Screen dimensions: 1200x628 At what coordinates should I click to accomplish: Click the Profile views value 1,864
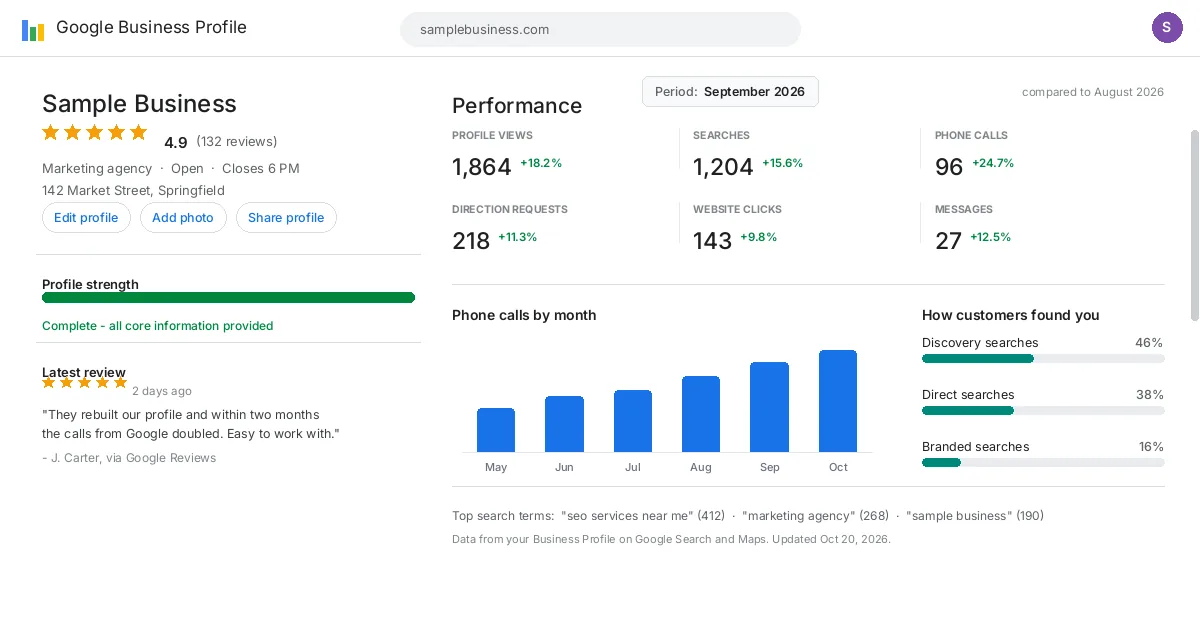coord(482,167)
